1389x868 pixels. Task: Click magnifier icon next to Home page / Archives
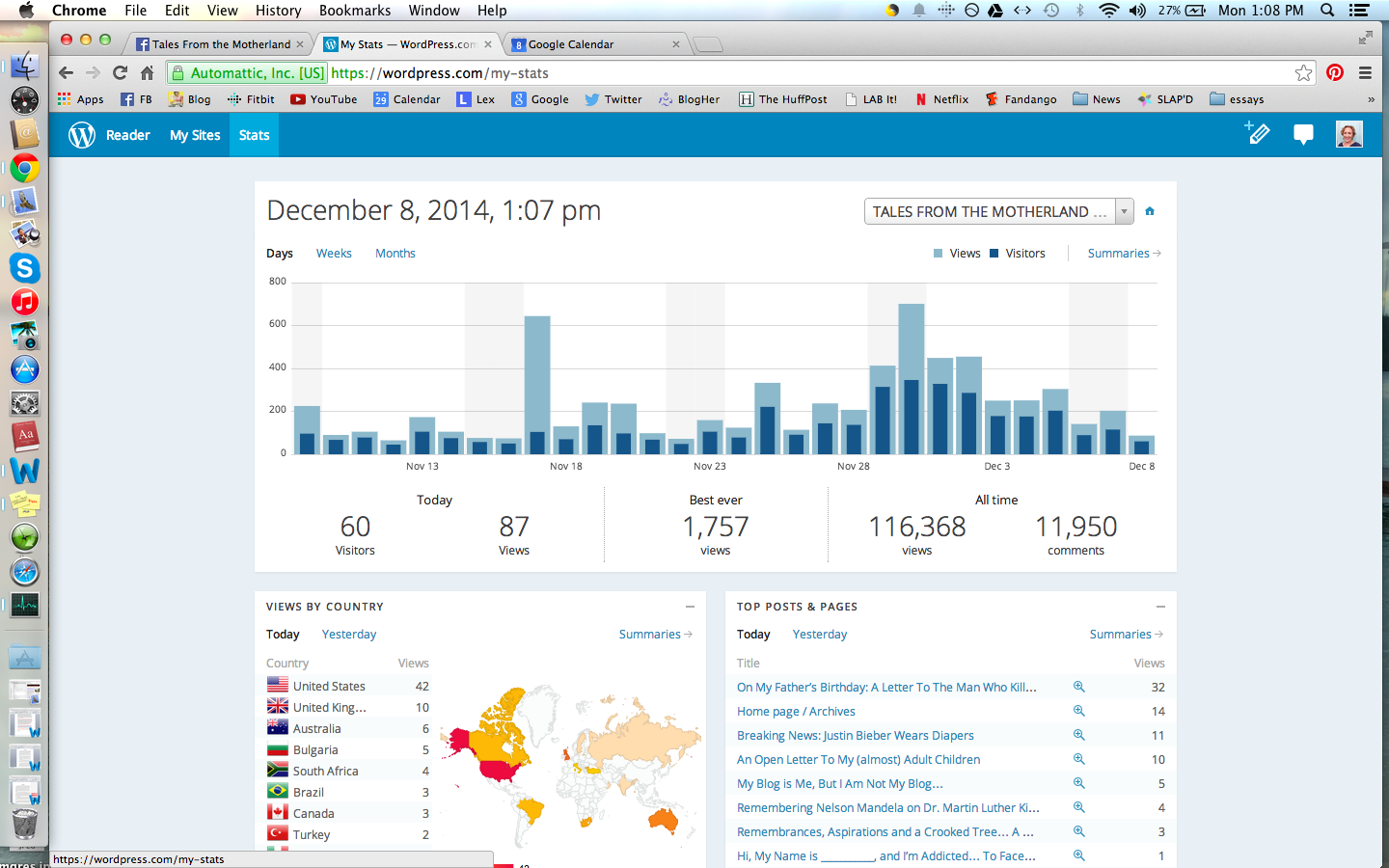1079,711
